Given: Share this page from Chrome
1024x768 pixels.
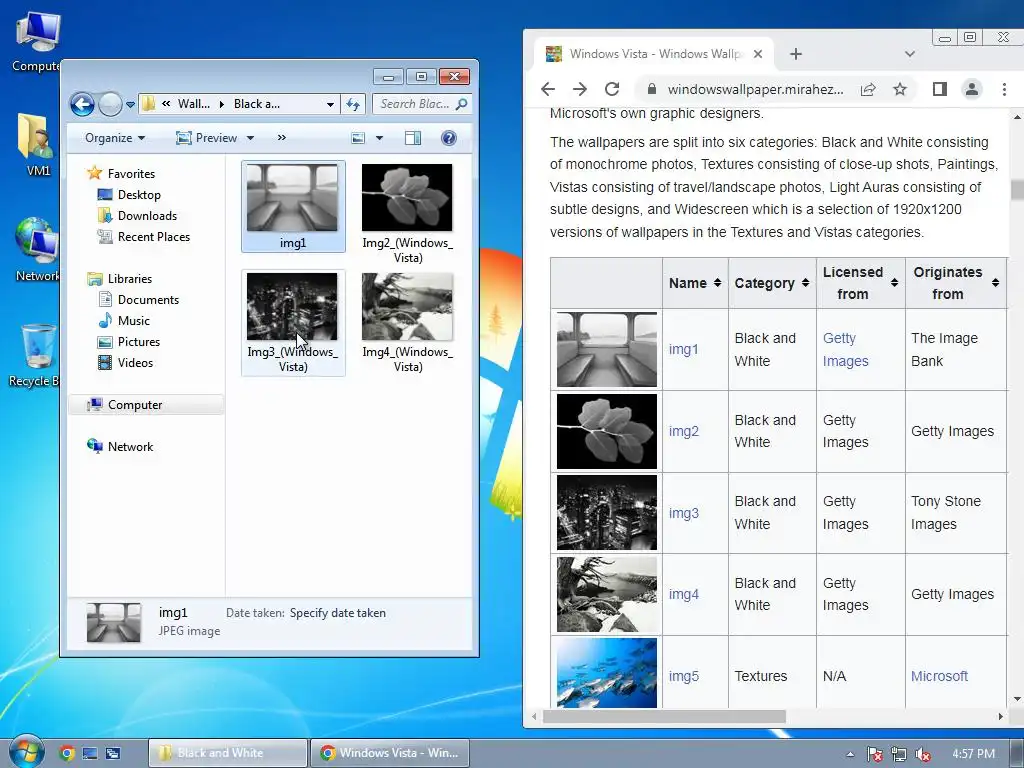Looking at the screenshot, I should [868, 89].
